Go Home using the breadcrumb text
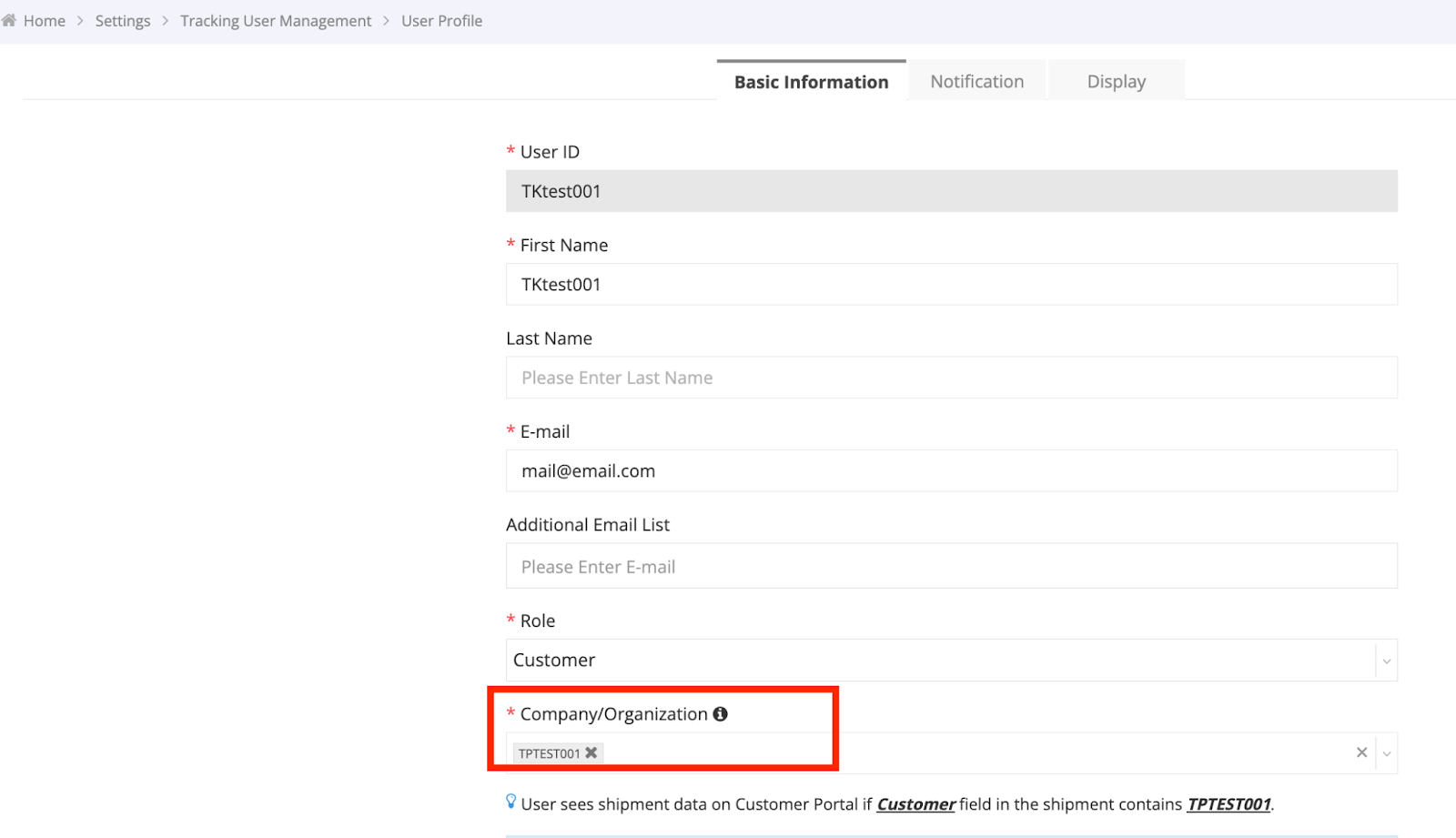Screen dimensions: 1456x838 (44, 20)
